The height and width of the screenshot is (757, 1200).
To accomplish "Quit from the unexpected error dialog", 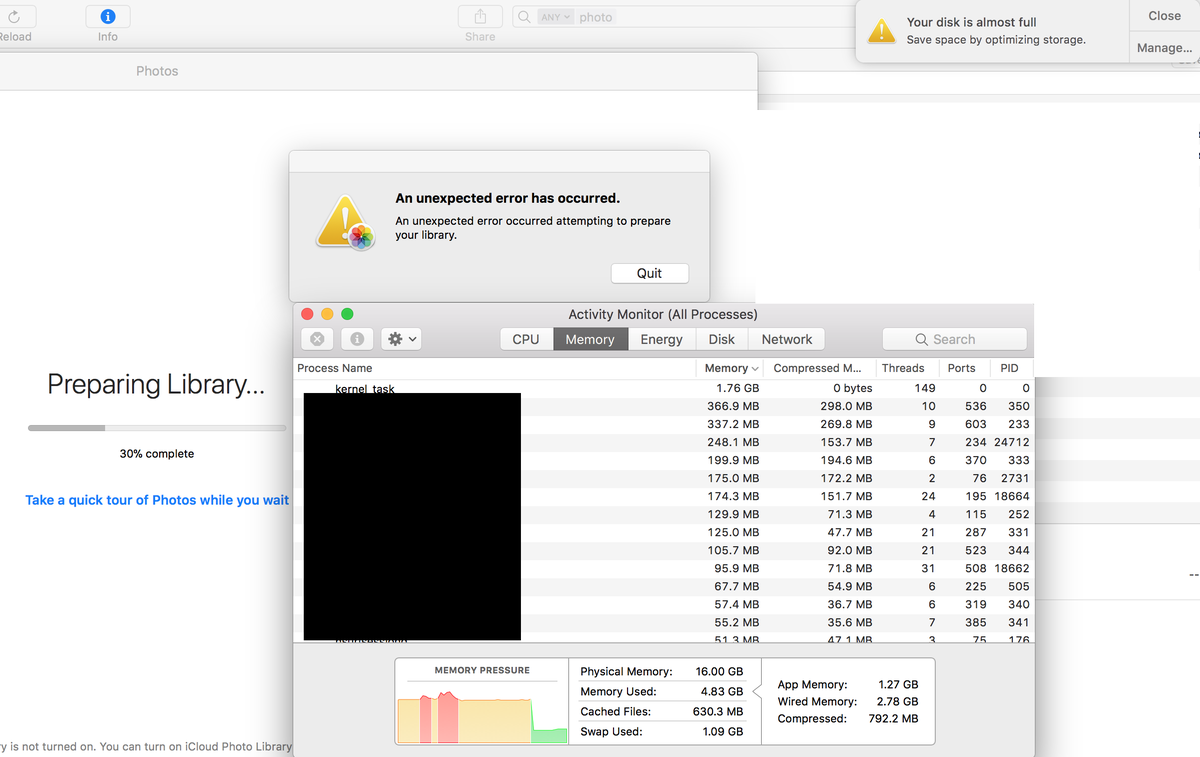I will [649, 273].
